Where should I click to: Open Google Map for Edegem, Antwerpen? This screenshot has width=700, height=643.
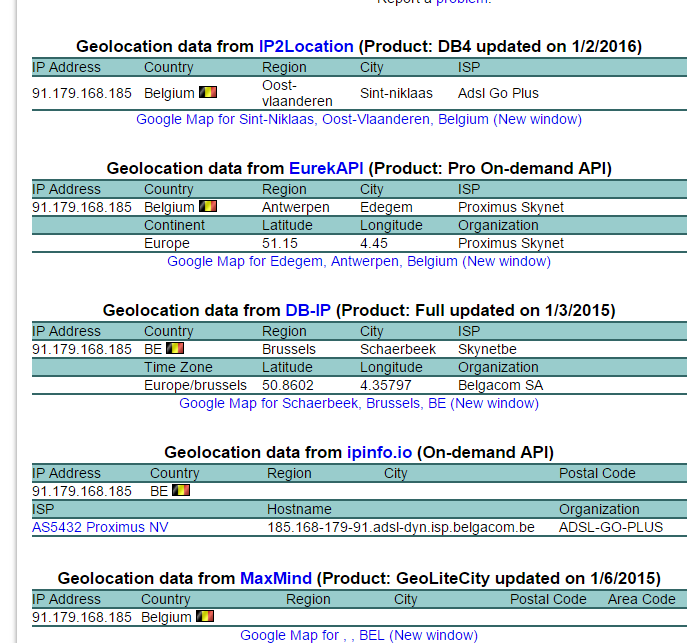coord(359,261)
